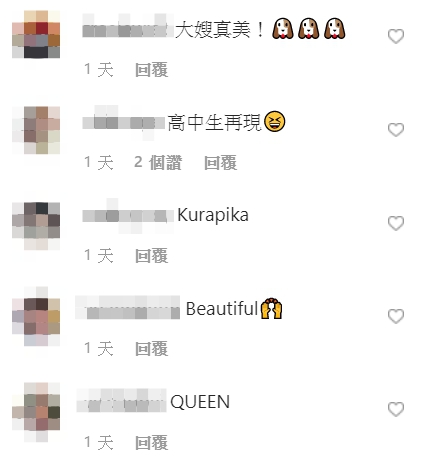Open avatar of the 大嫂真美 commenter
Viewport: 423px width, 468px height.
pos(36,34)
